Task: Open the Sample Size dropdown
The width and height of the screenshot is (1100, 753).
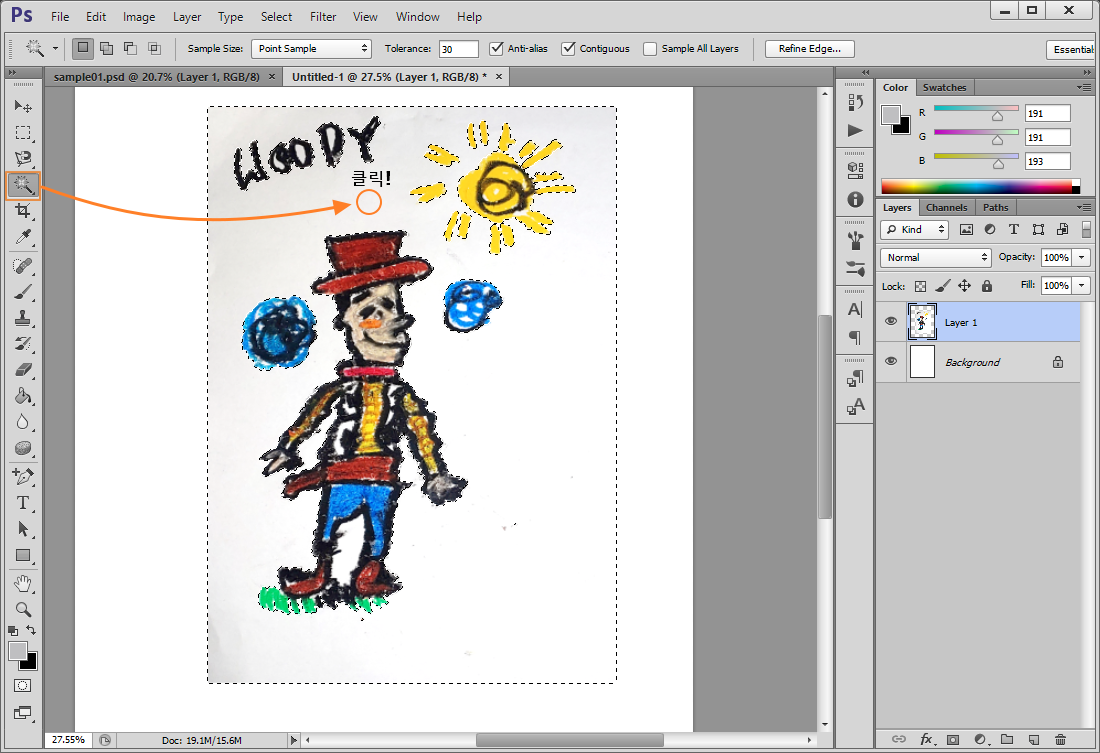Action: point(310,48)
